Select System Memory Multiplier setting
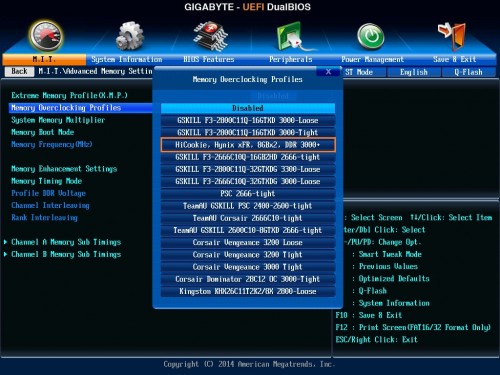This screenshot has height=375, width=500. tap(58, 120)
